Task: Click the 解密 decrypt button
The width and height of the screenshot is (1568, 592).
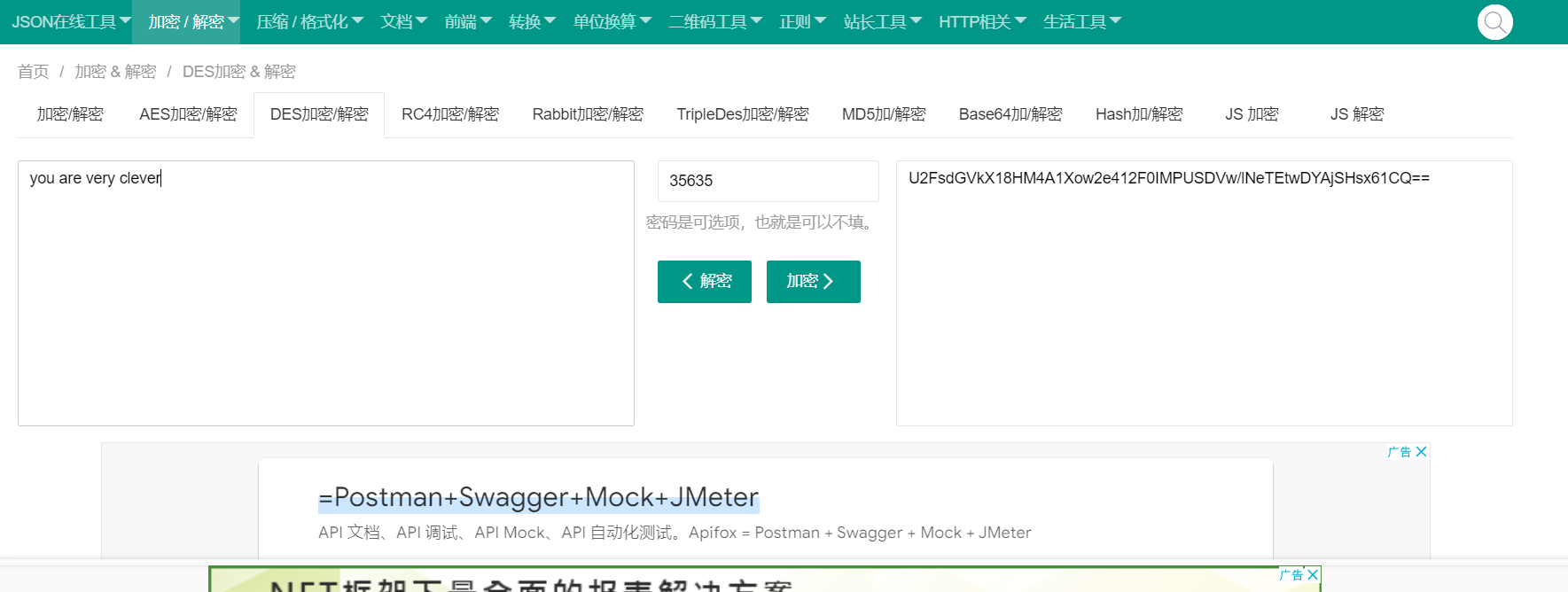Action: (x=705, y=282)
